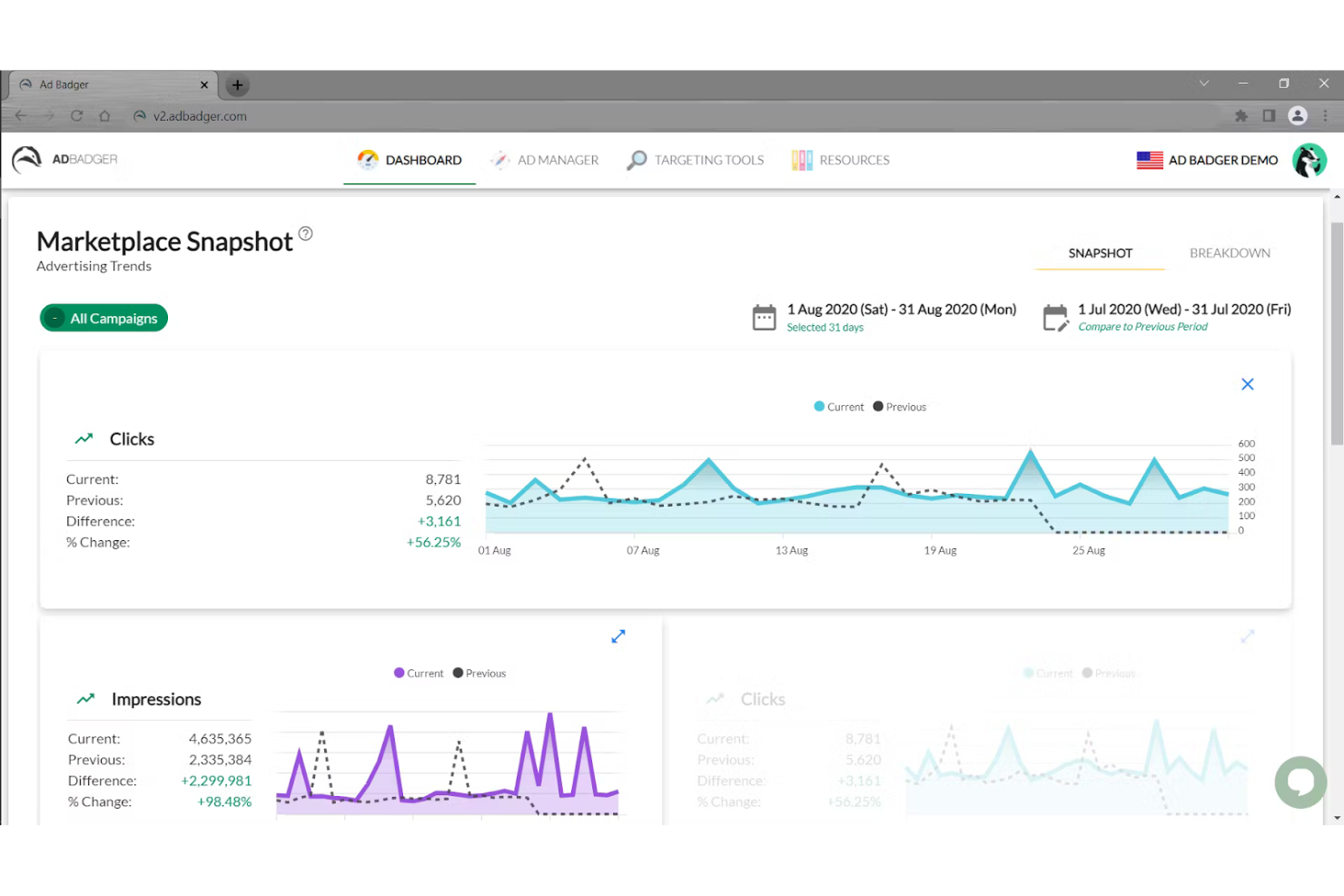Image resolution: width=1344 pixels, height=896 pixels.
Task: Toggle the browser side panel icon
Action: 1269,115
